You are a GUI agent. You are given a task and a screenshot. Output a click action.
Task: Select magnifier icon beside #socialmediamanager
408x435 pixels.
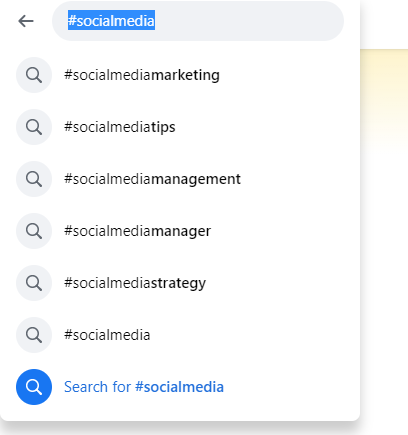(x=34, y=231)
